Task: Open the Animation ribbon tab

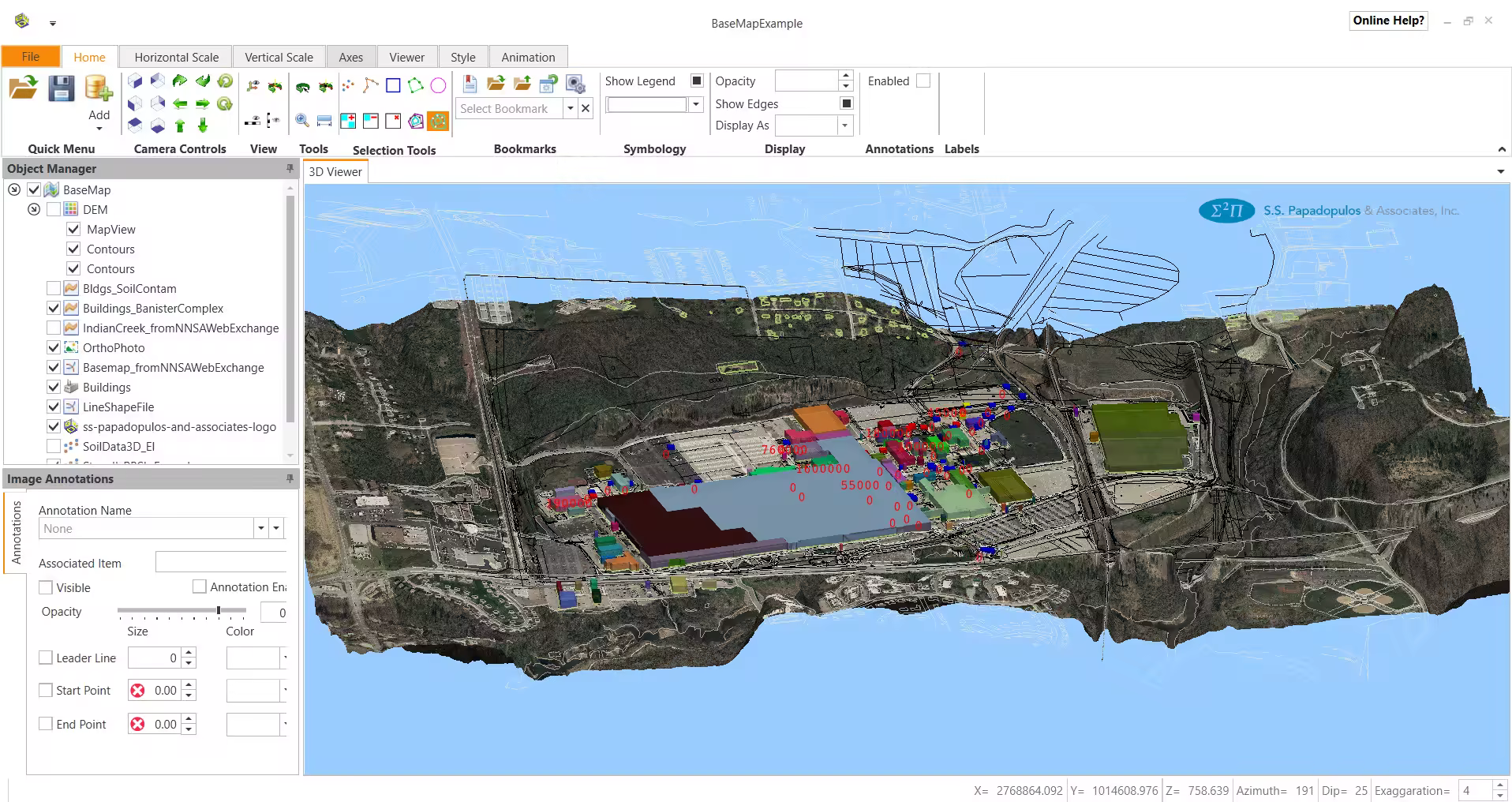Action: click(528, 57)
